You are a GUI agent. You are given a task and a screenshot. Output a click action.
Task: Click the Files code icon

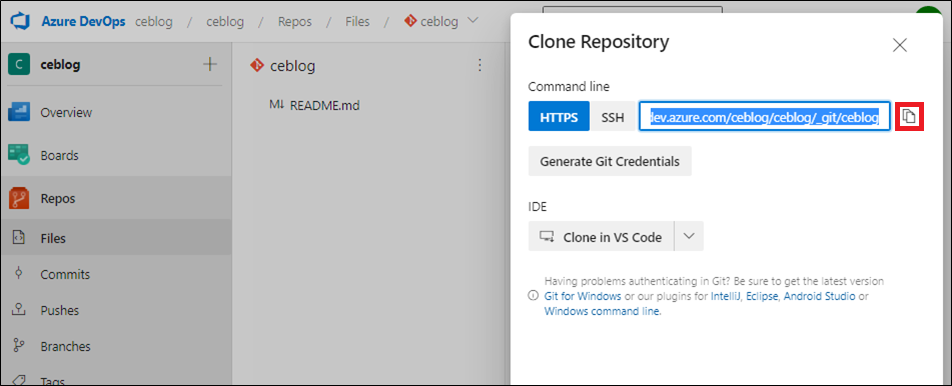pyautogui.click(x=18, y=238)
